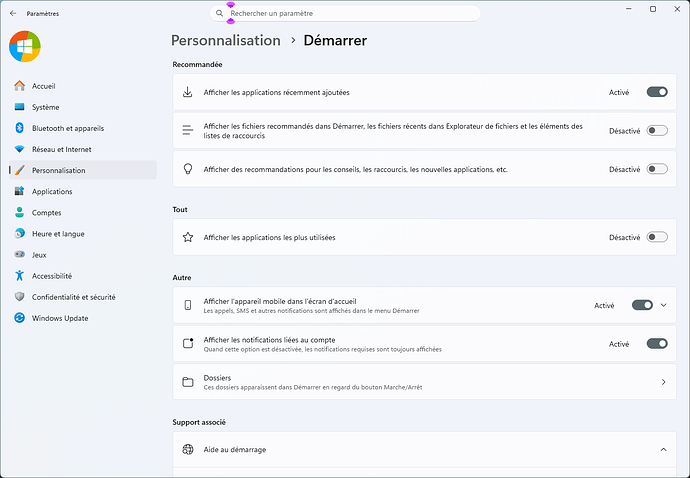Click the Recommandée section heading
This screenshot has width=690, height=478.
click(197, 64)
